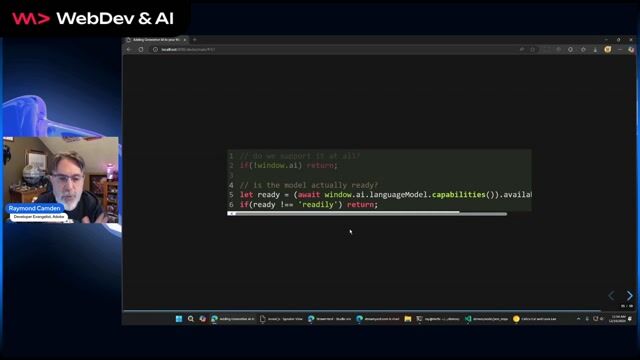
Task: Click the download icon in browser toolbar
Action: (595, 49)
